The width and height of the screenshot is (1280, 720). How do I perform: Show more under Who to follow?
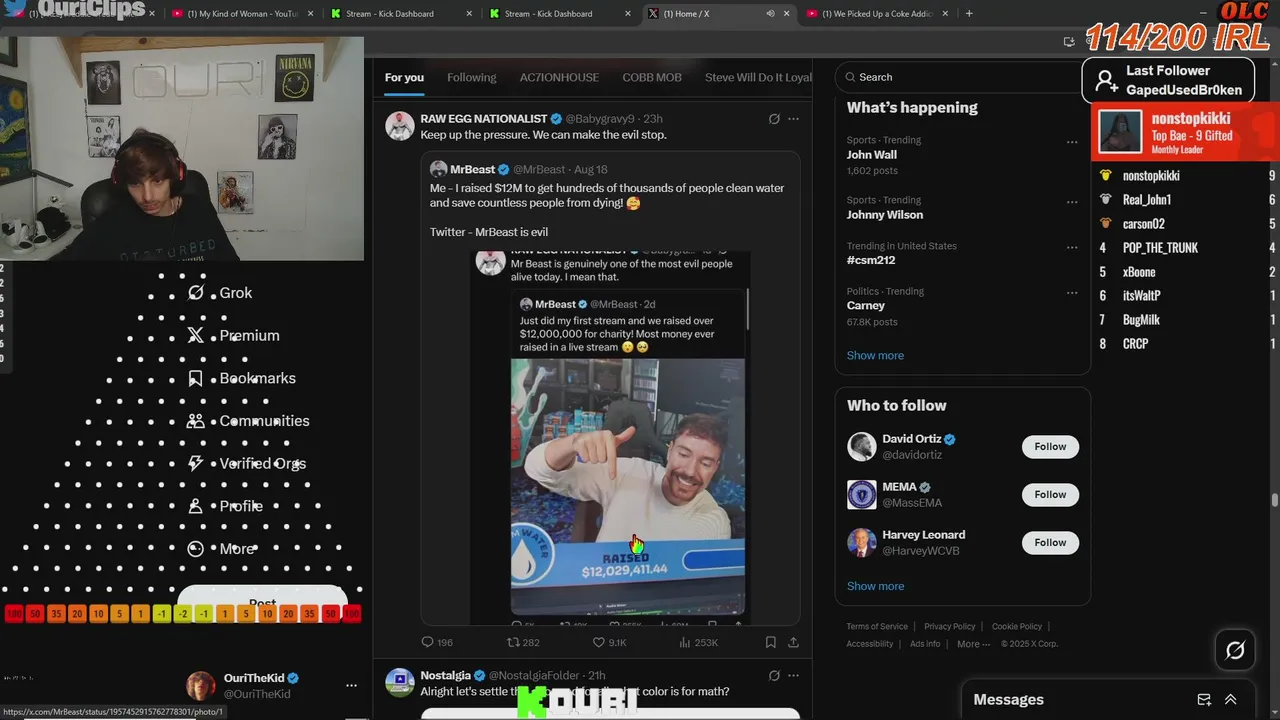pos(875,586)
